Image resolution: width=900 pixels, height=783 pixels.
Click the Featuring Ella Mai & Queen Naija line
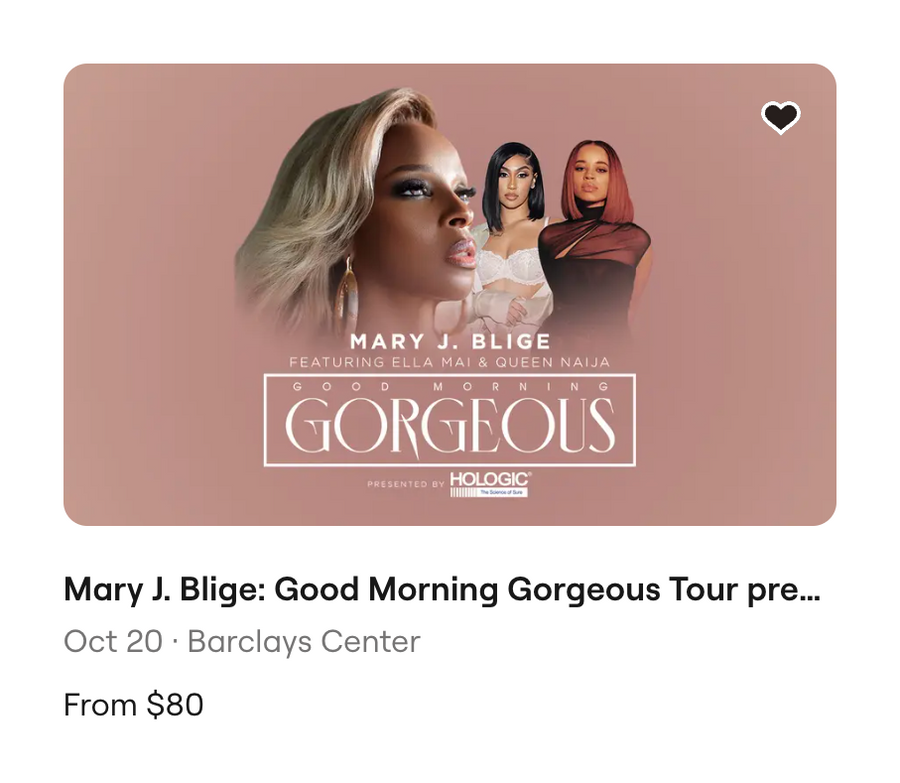(449, 362)
